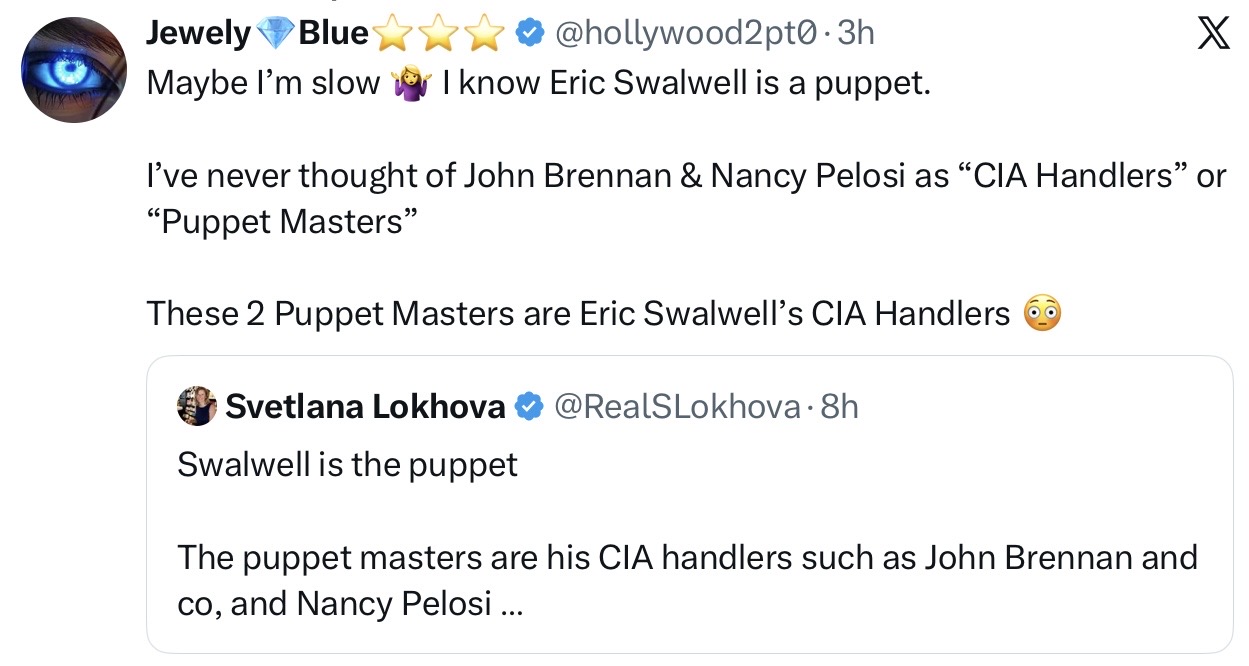Click the "These 2 Puppet Masters" sentence

(x=578, y=314)
